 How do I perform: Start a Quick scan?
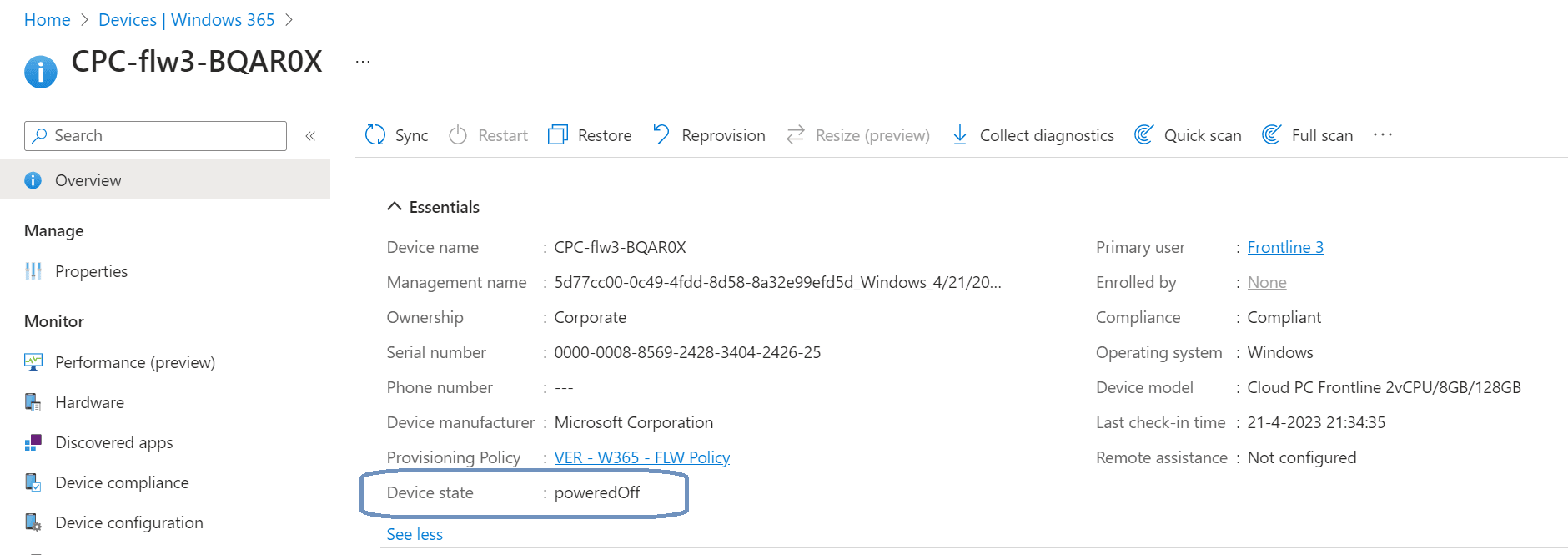tap(1188, 135)
